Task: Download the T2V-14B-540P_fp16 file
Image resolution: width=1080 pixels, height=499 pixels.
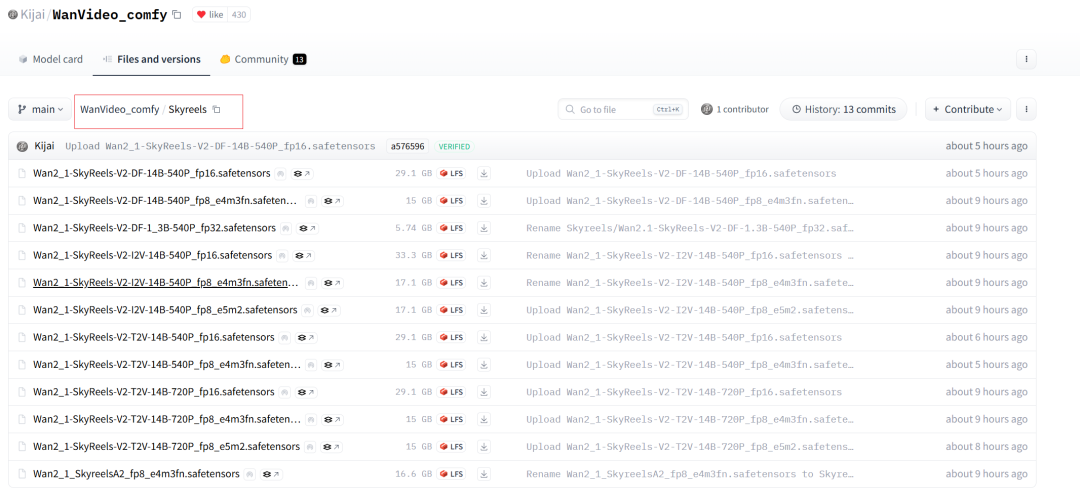Action: tap(484, 338)
